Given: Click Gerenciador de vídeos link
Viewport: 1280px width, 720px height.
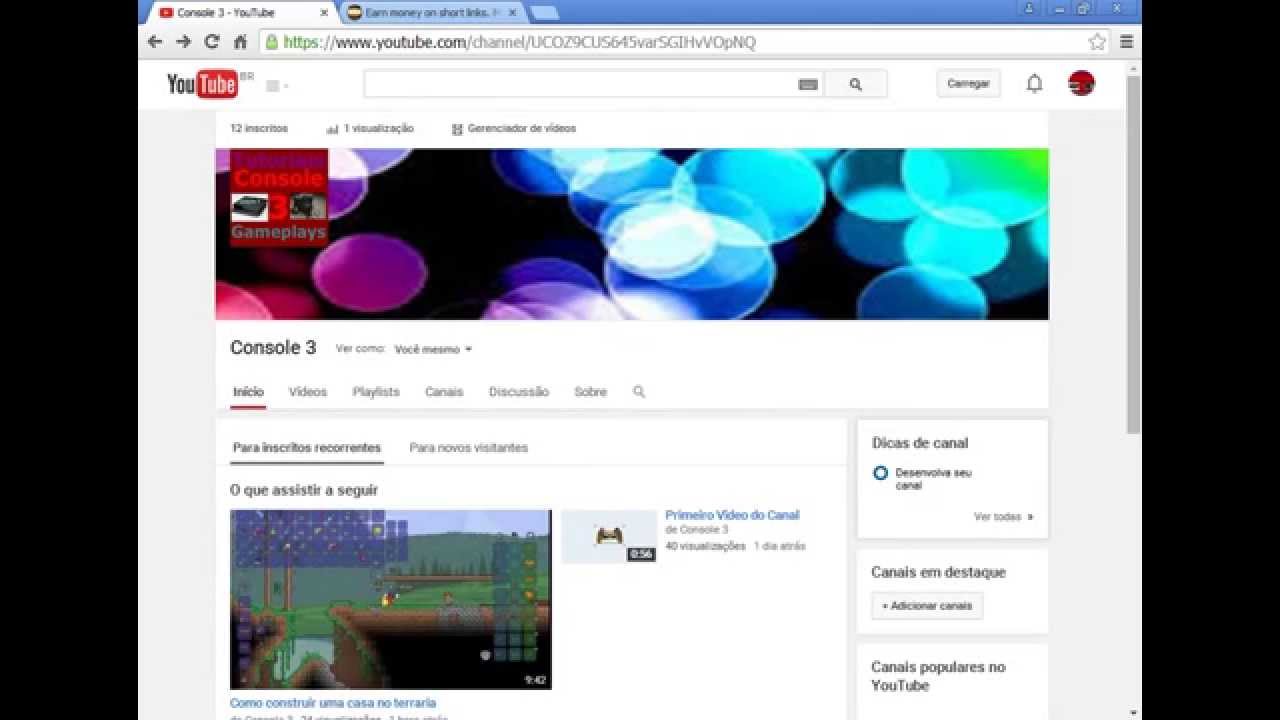Looking at the screenshot, I should pos(522,129).
